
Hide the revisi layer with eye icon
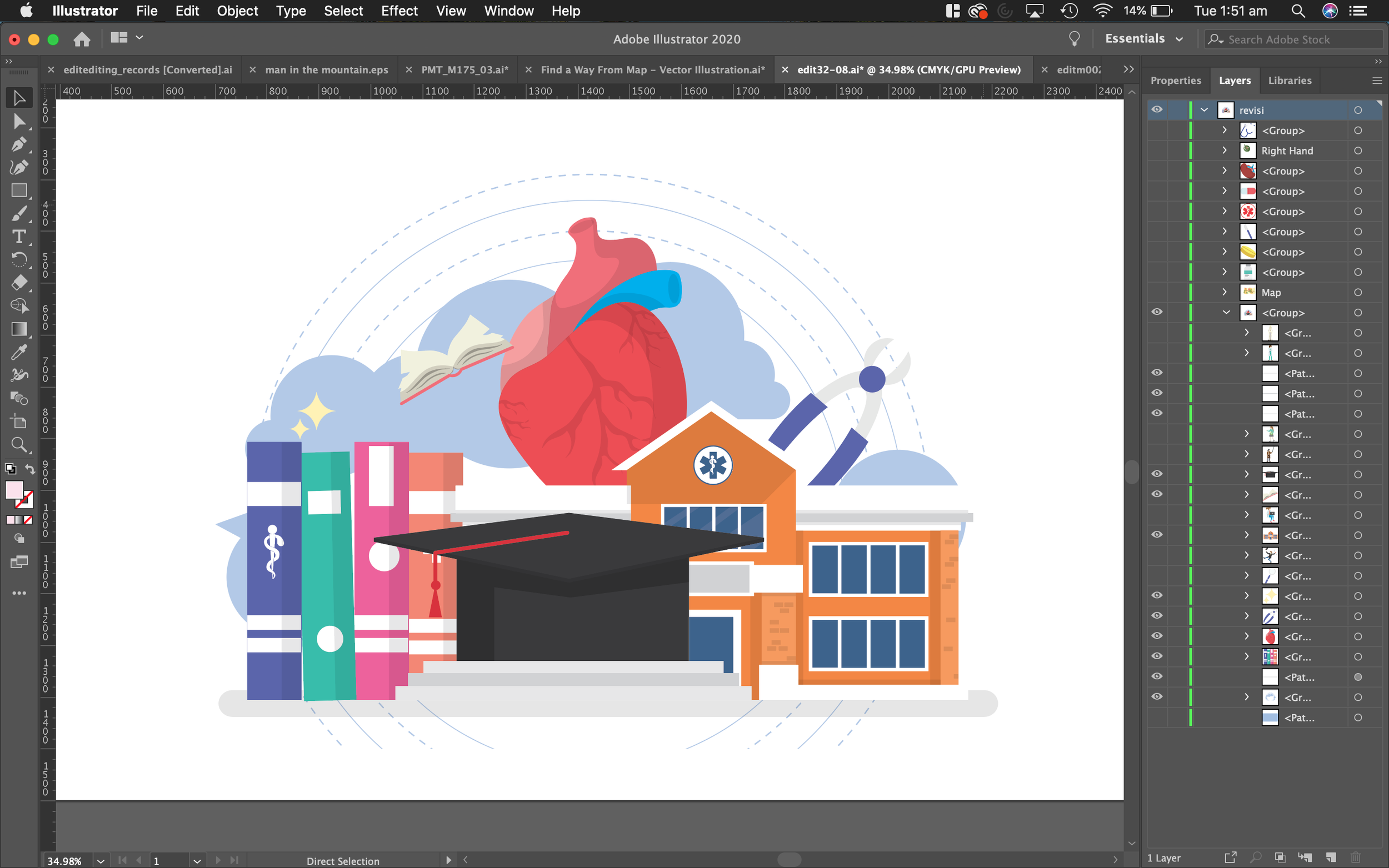[1157, 109]
